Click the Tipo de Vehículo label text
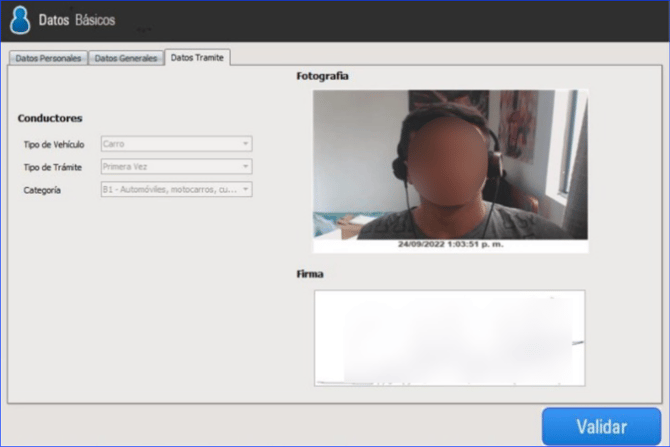This screenshot has height=447, width=670. pos(54,145)
